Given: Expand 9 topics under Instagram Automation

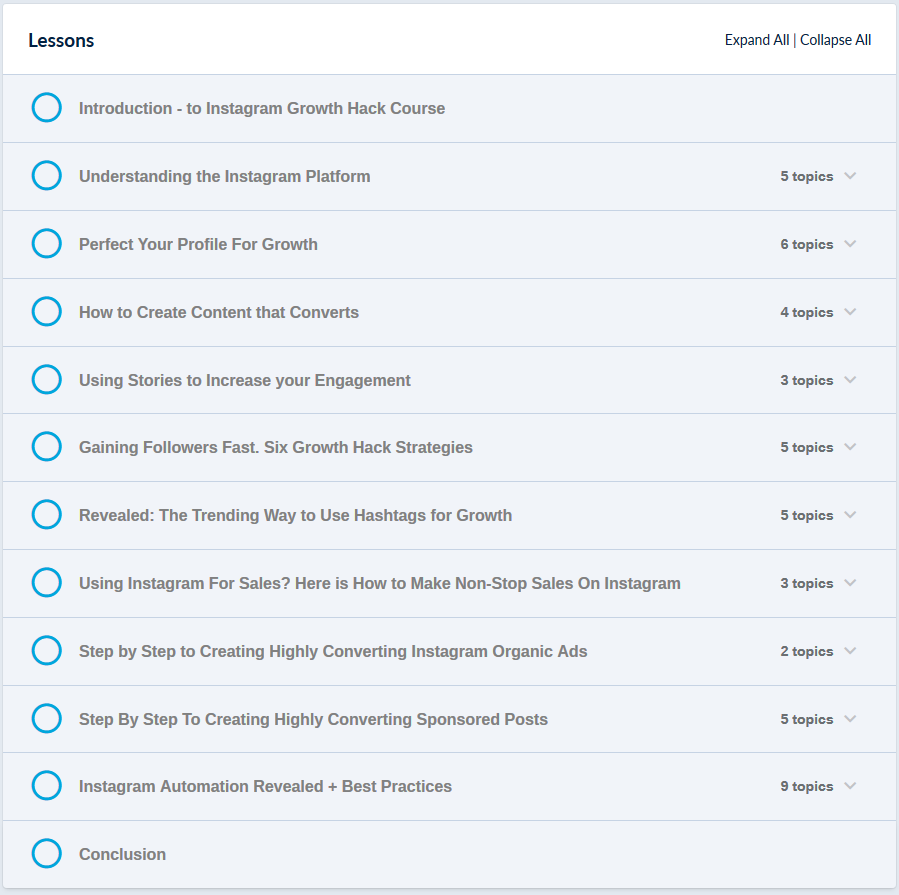Looking at the screenshot, I should [x=850, y=786].
